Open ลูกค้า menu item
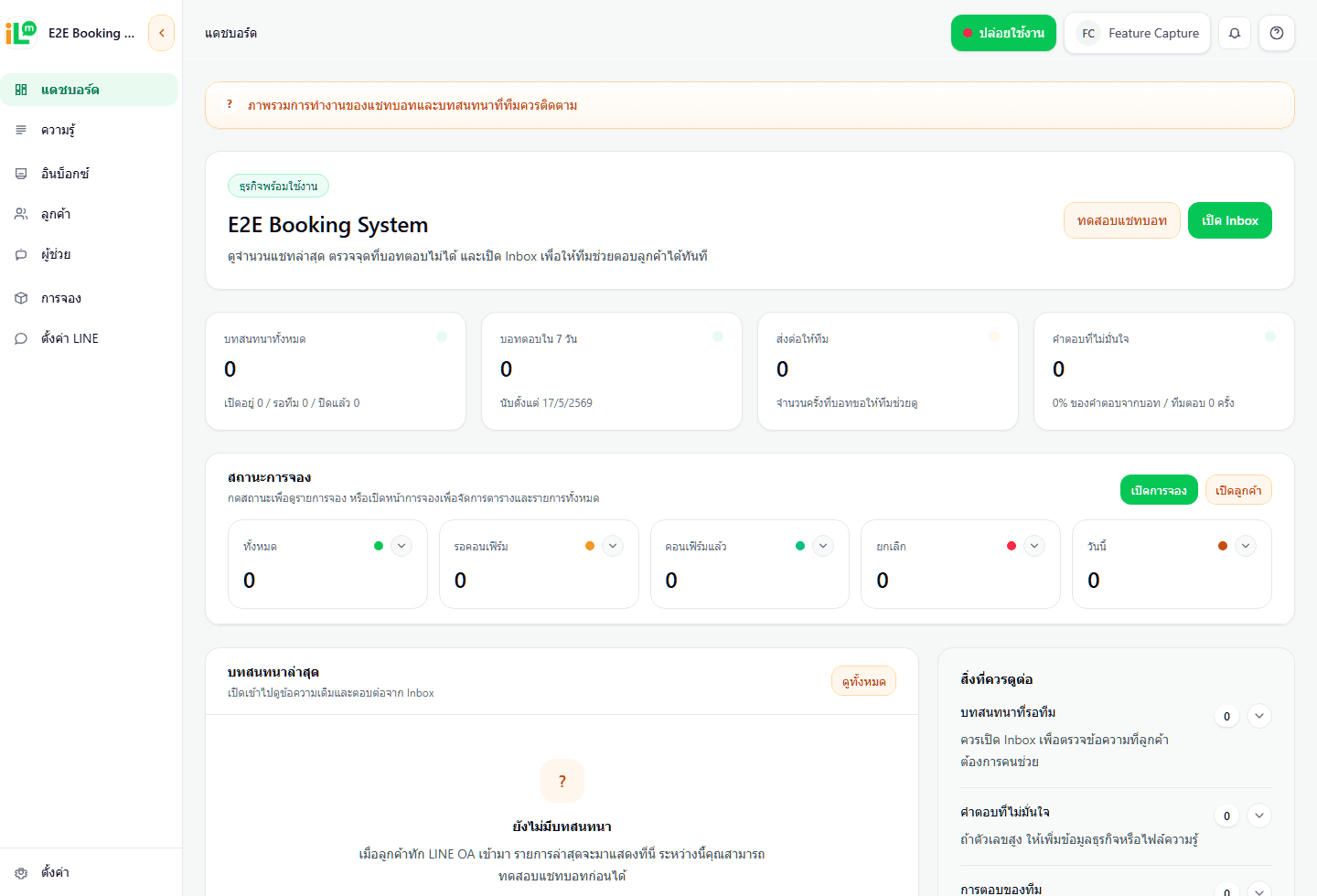 click(x=89, y=214)
